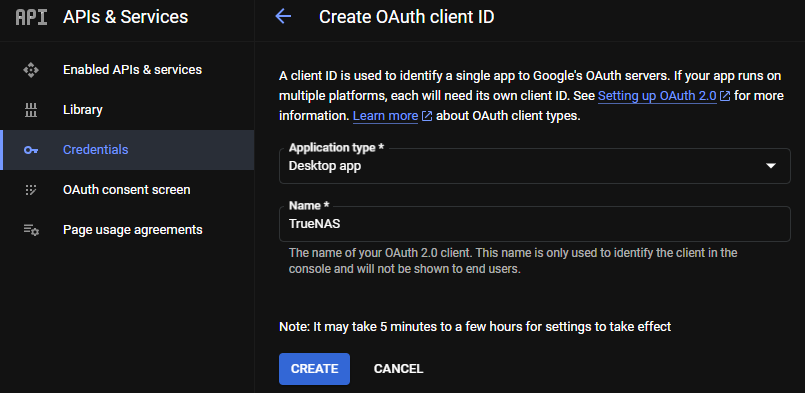Click the Enabled APIs & services diamond icon
The width and height of the screenshot is (805, 393).
pyautogui.click(x=31, y=70)
